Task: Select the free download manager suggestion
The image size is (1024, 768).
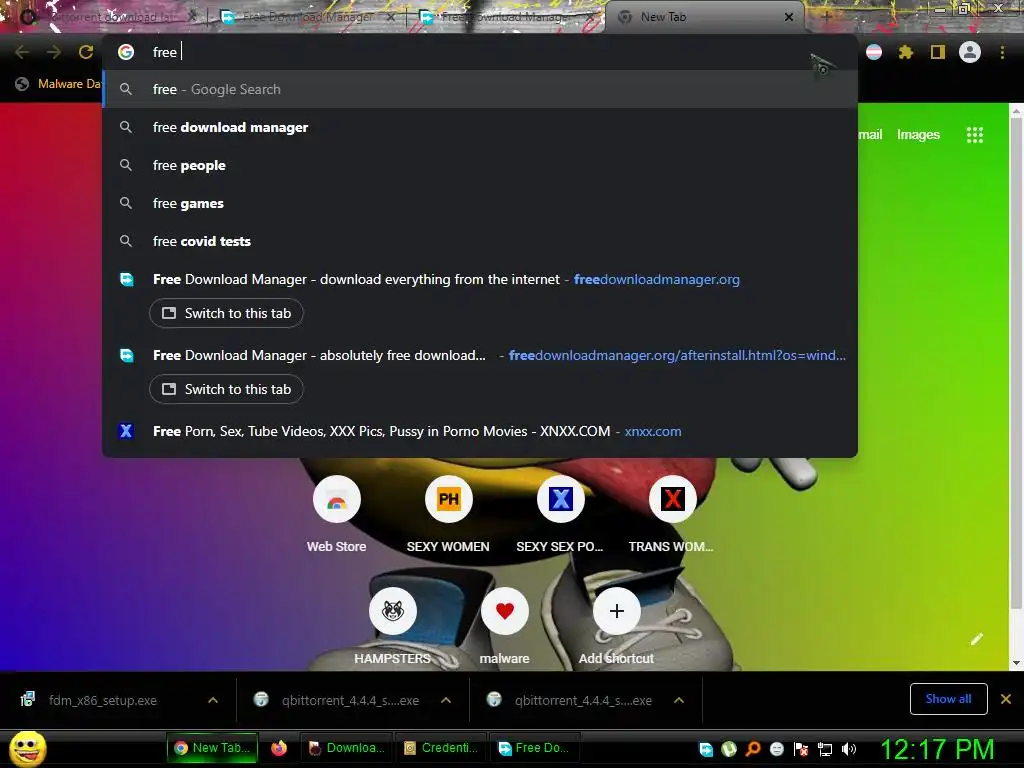Action: [480, 127]
